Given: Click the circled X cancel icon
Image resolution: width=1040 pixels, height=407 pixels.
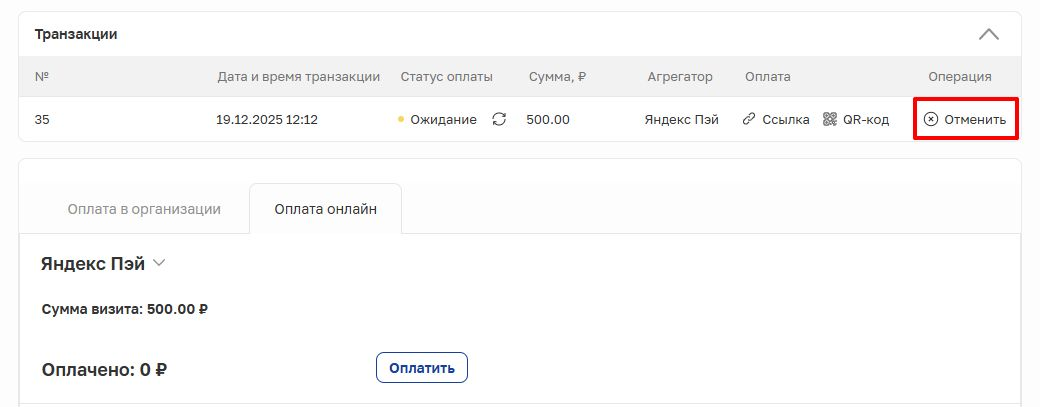Looking at the screenshot, I should 931,119.
